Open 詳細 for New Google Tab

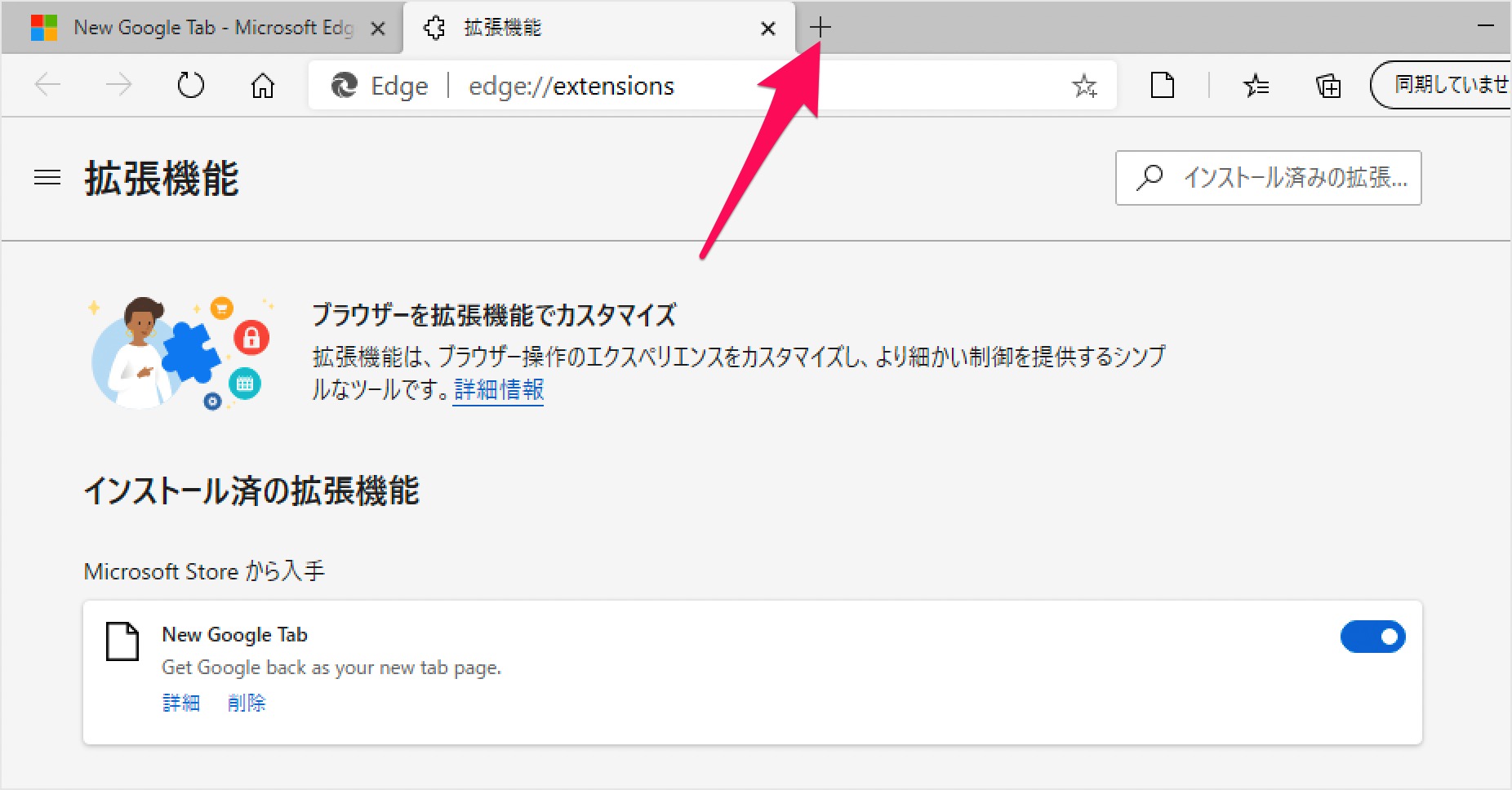pos(180,703)
